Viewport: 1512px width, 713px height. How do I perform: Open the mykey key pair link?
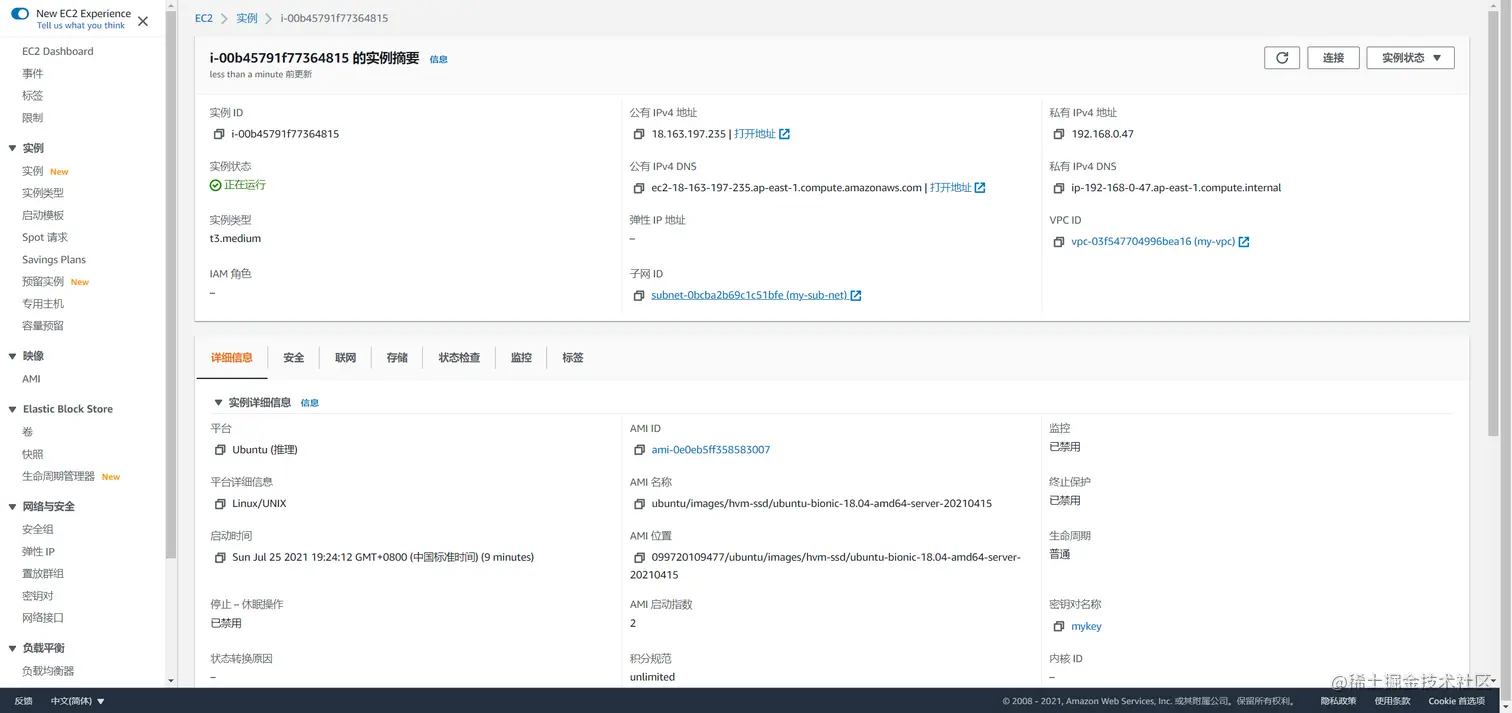tap(1086, 627)
